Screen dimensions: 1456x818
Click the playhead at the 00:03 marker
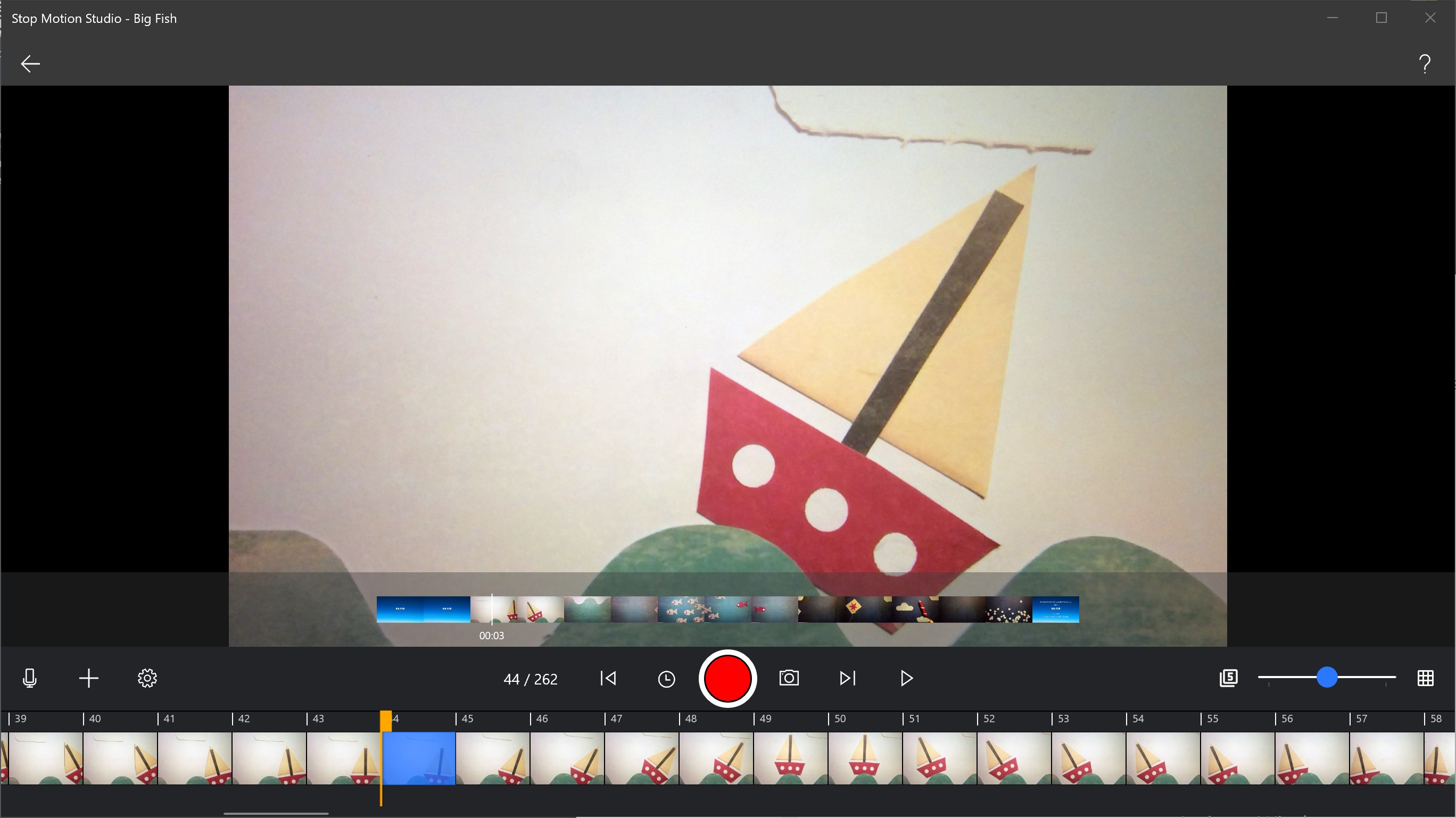click(x=491, y=610)
